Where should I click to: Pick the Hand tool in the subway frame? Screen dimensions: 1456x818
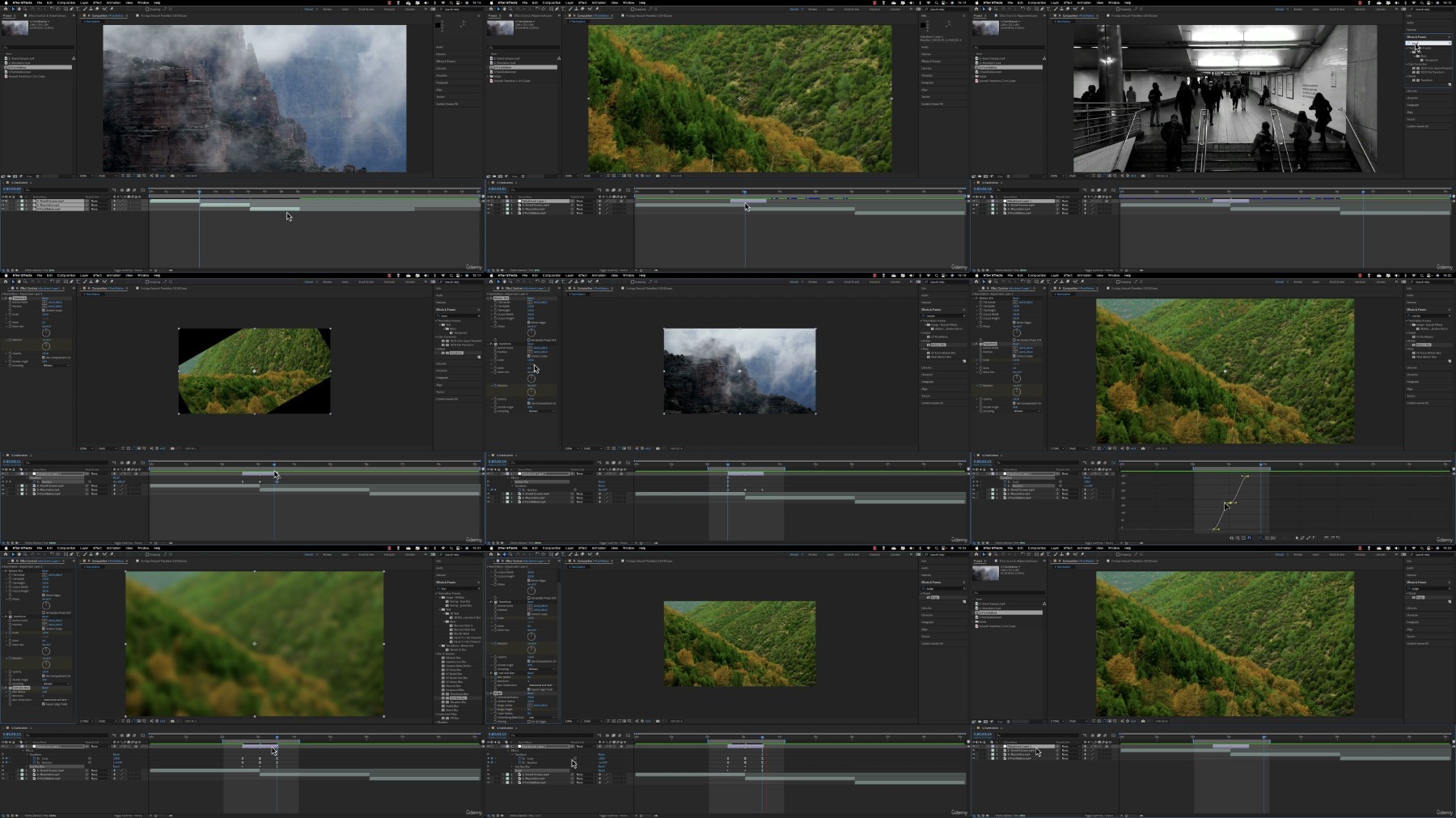(989, 10)
